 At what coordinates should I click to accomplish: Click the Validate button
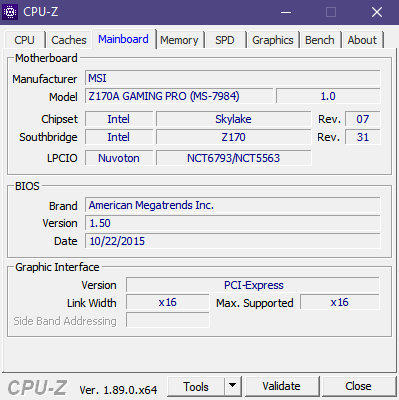pyautogui.click(x=281, y=386)
